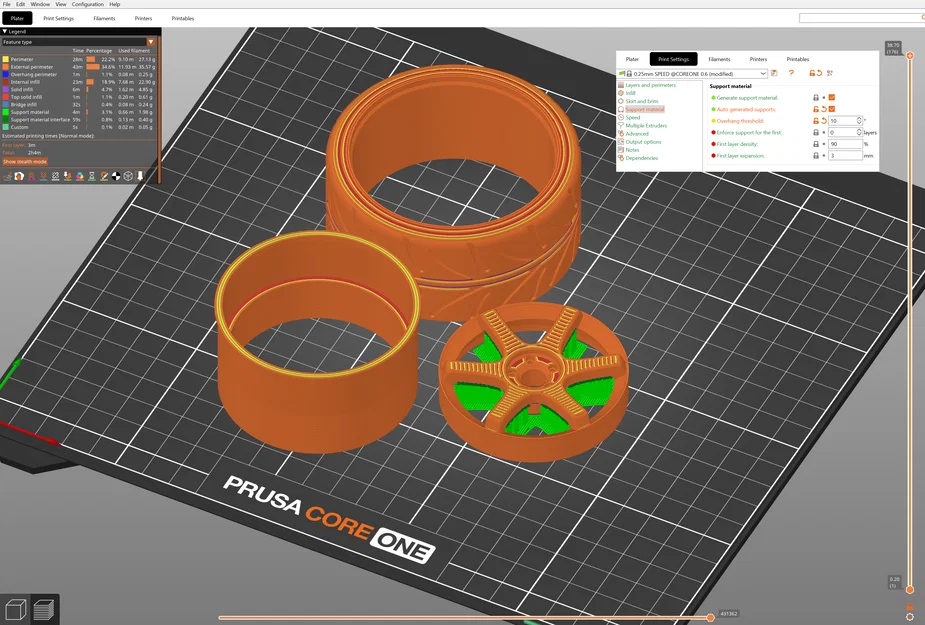925x625 pixels.
Task: Click Show stealth mode button
Action: point(25,162)
